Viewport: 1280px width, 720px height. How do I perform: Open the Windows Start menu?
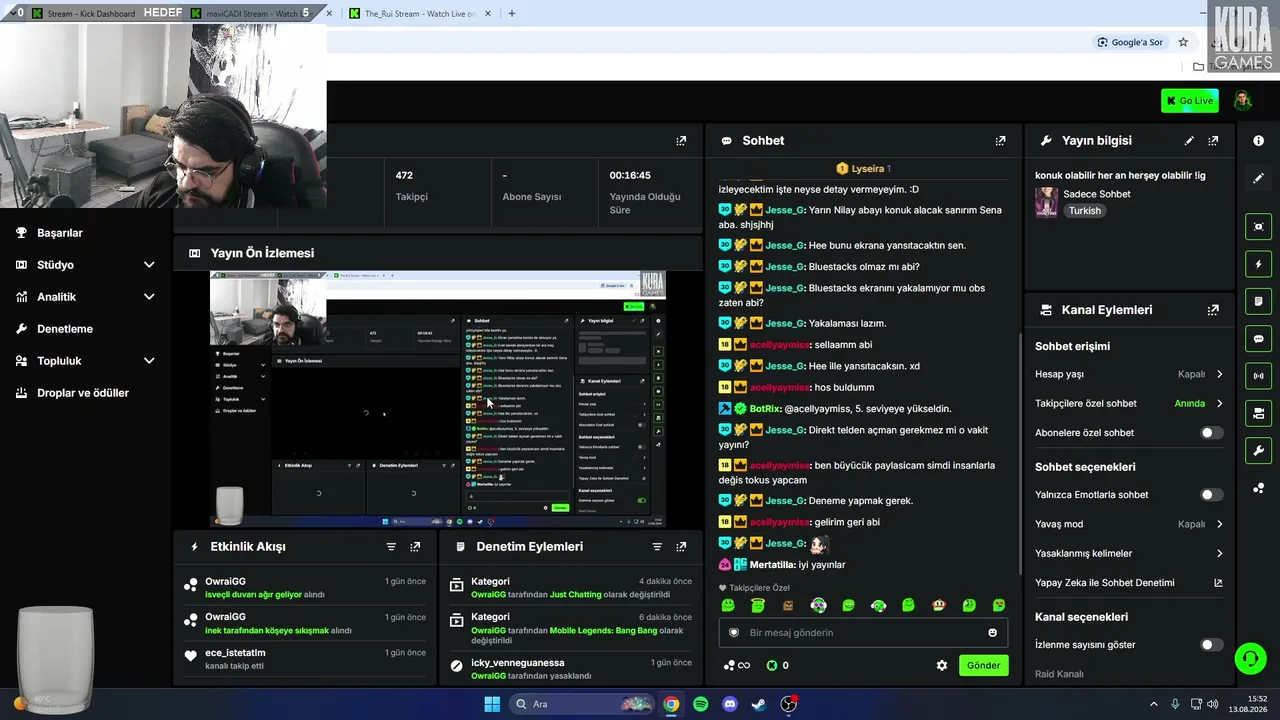(492, 704)
